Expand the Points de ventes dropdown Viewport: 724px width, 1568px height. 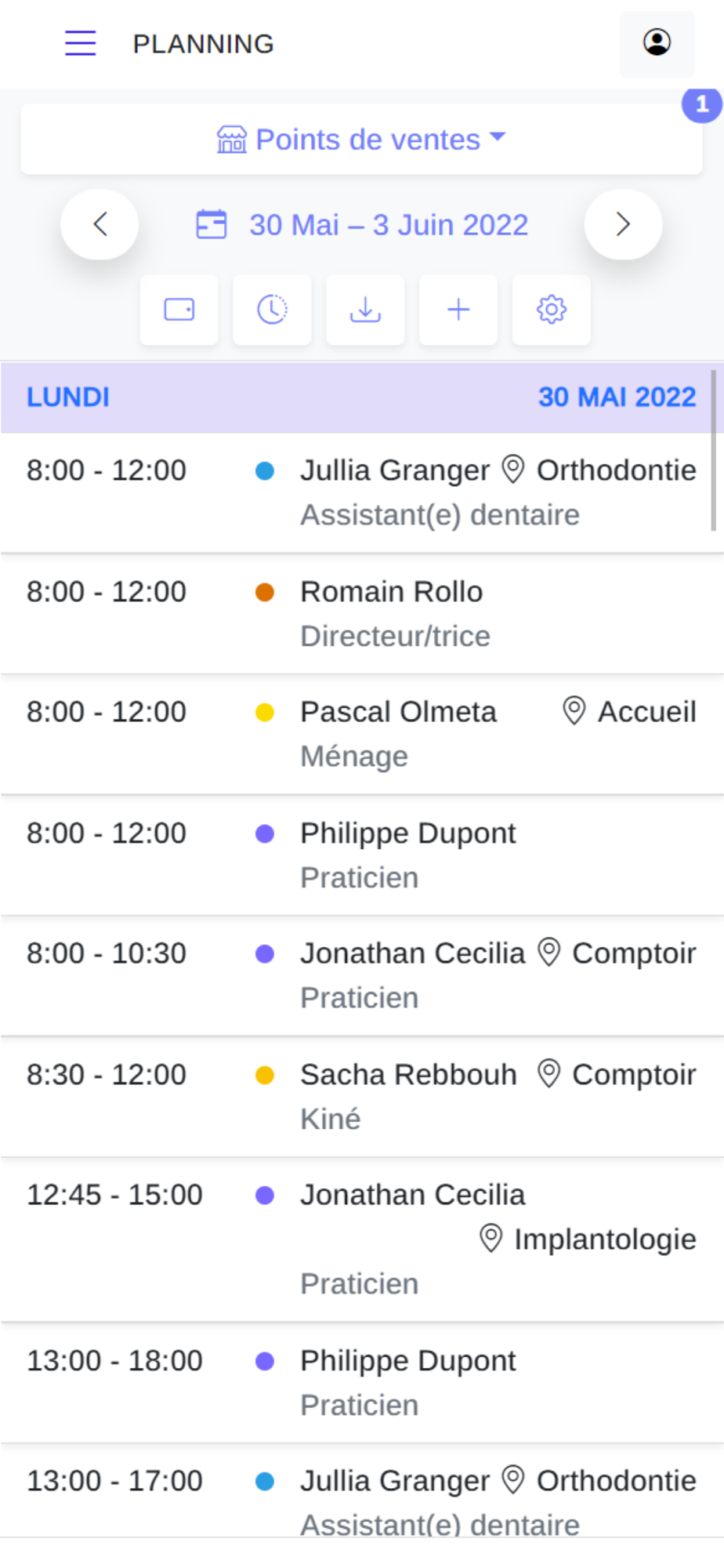point(361,140)
